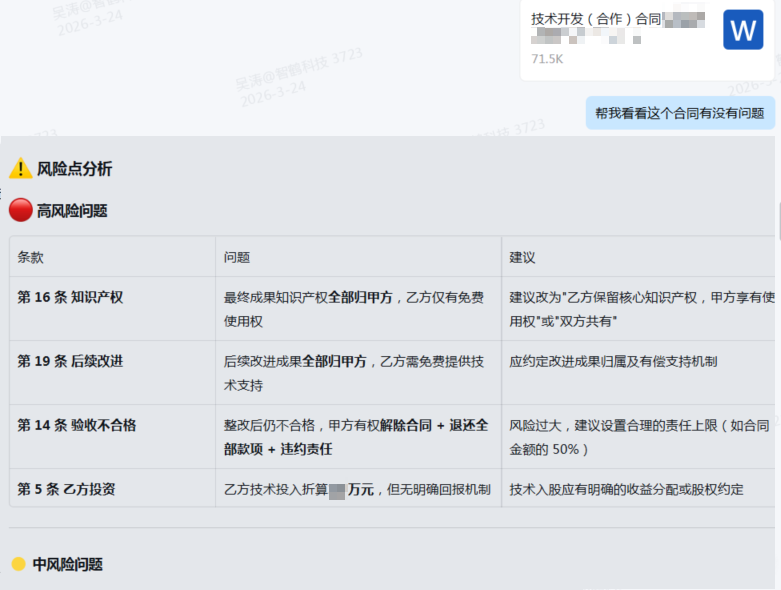Click the red circle beside 高风险问题
Viewport: 781px width, 590px height.
(x=20, y=210)
